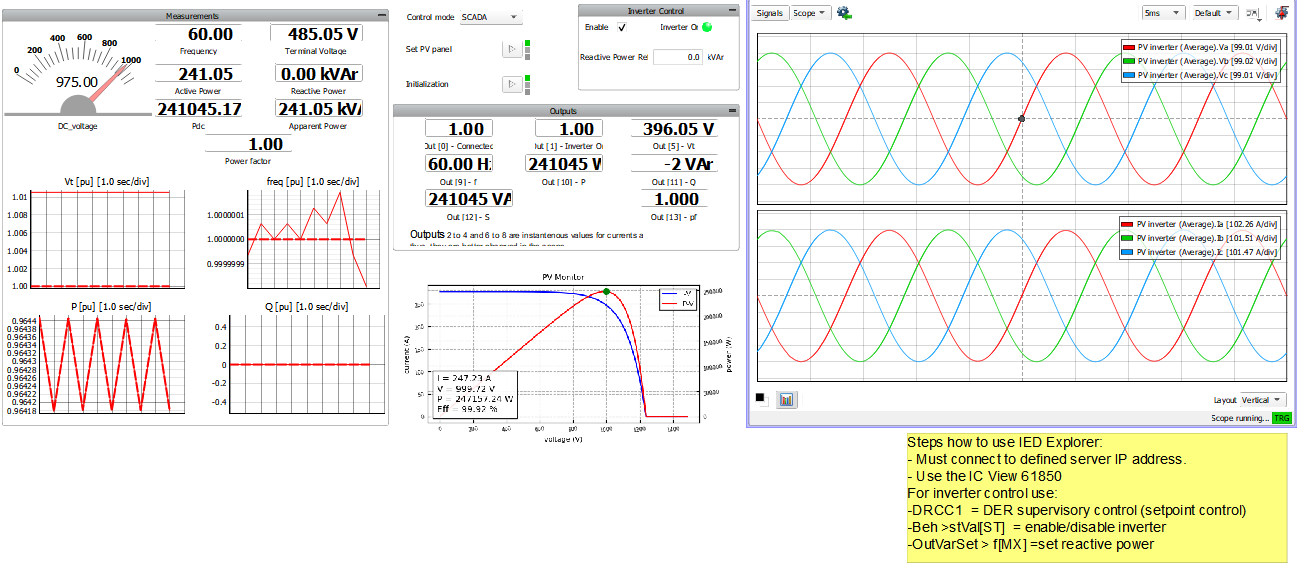Screen dimensions: 1298x569
Task: Click the black/white background color swatch
Action: [x=762, y=398]
